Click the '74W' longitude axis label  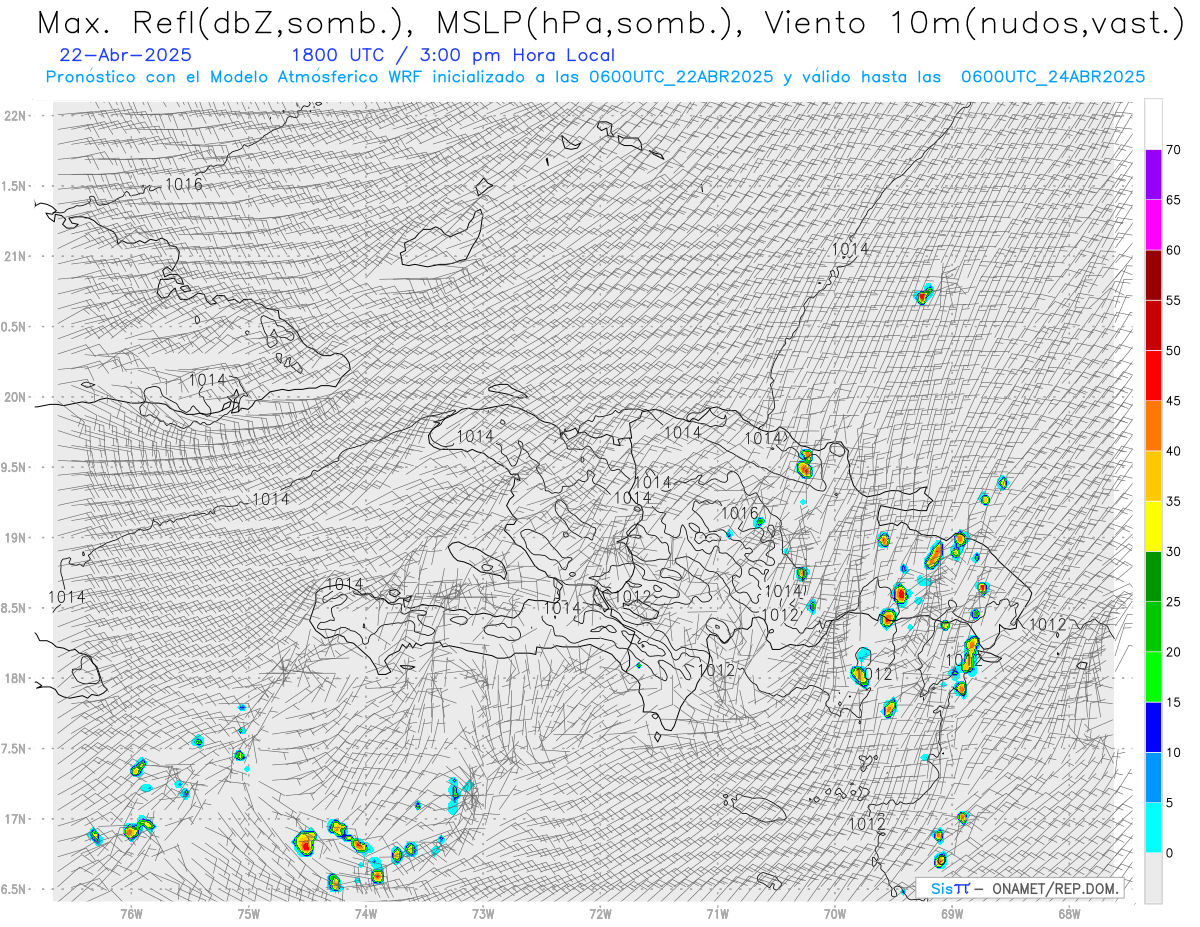point(366,914)
